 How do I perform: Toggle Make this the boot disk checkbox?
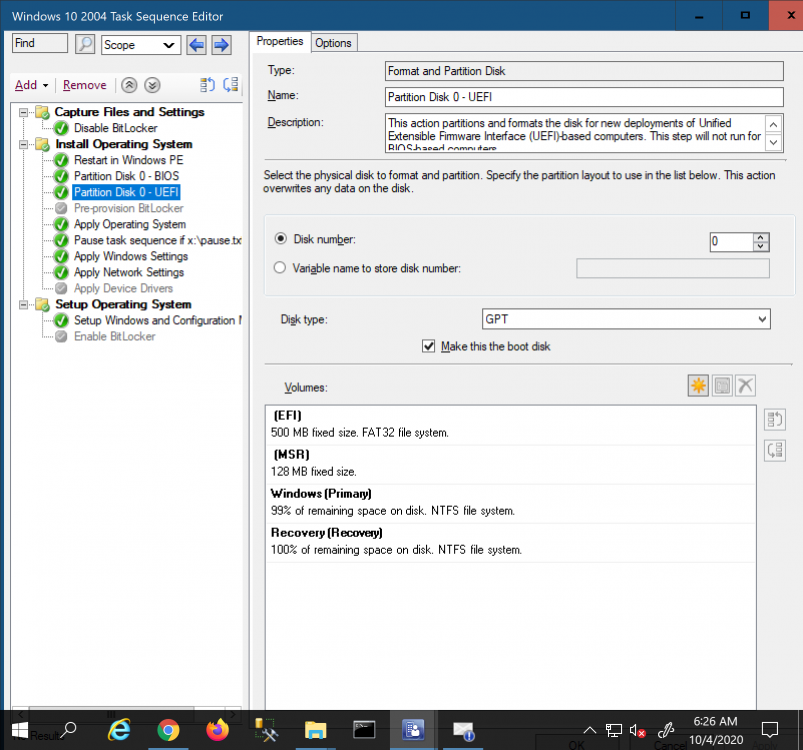pyautogui.click(x=430, y=346)
